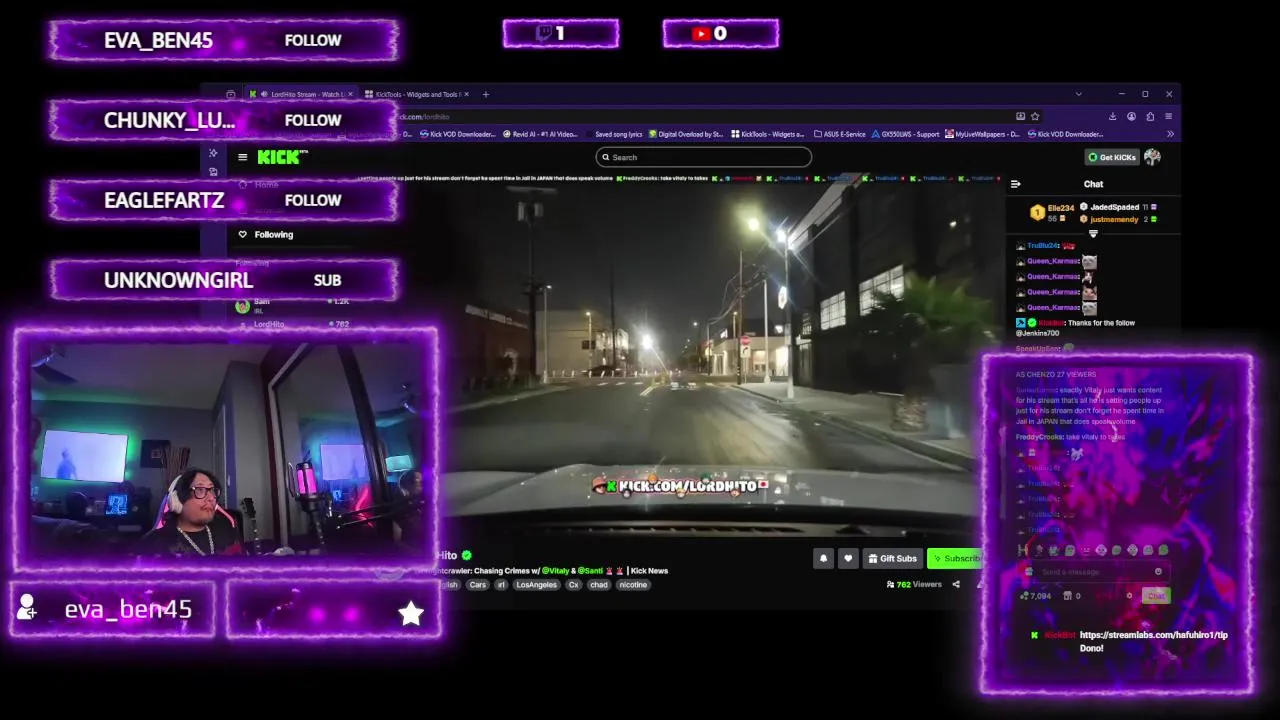
Task: Select the Sam channel in sidebar
Action: tap(290, 304)
